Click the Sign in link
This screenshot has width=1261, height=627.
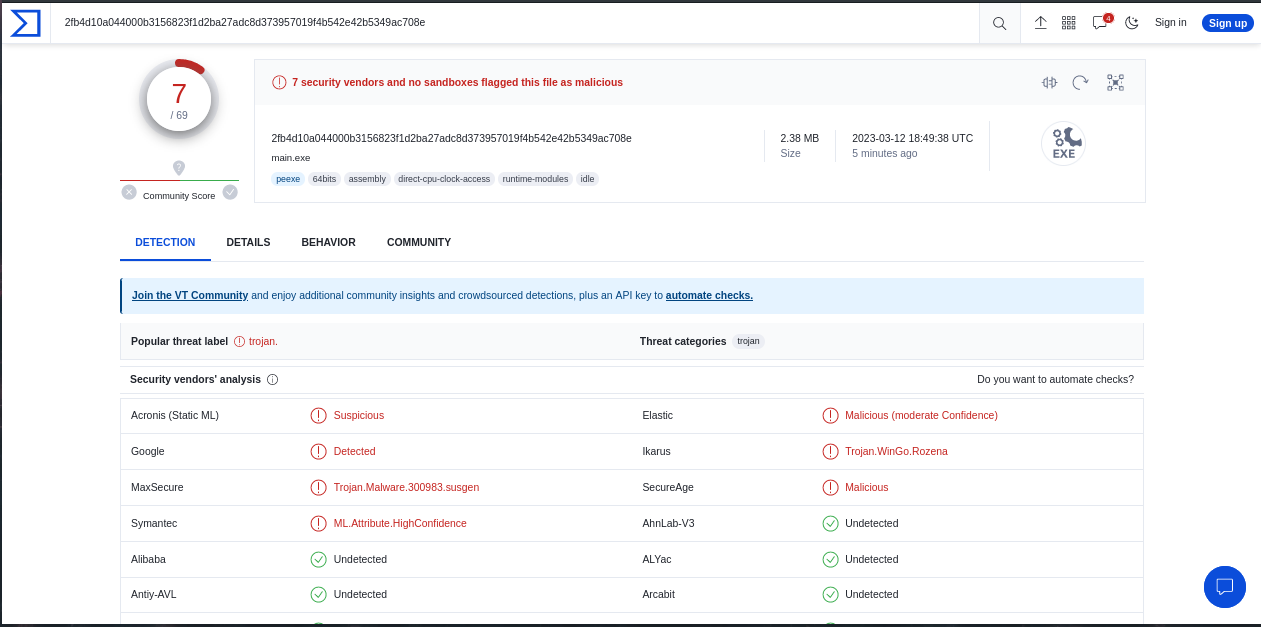point(1170,22)
